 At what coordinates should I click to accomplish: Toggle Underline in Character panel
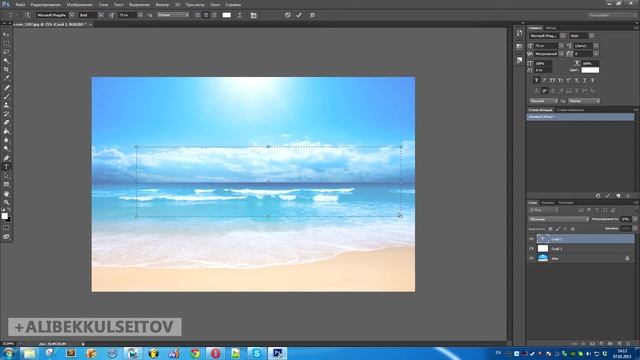click(584, 80)
